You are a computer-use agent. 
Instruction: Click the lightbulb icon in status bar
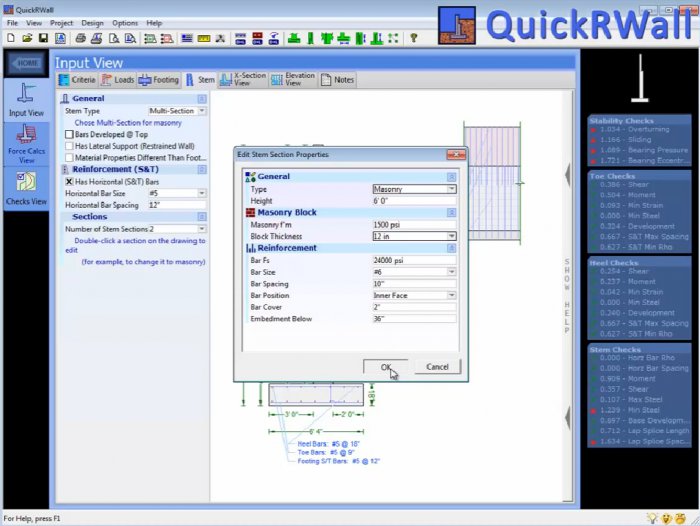click(652, 518)
